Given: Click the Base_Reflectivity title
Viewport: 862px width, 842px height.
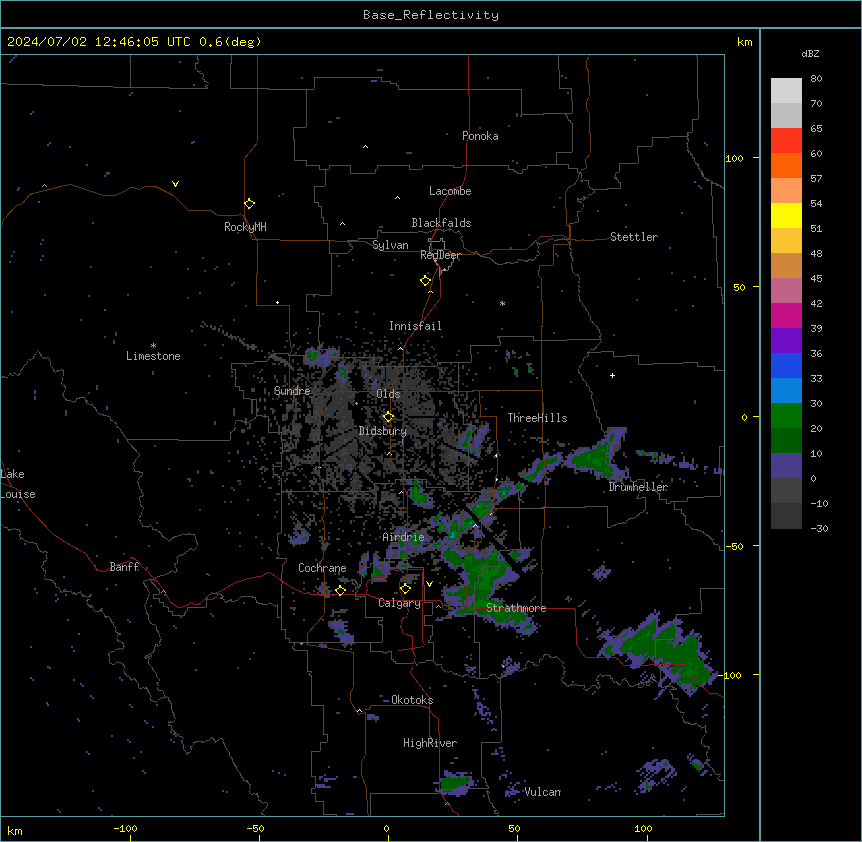Looking at the screenshot, I should (431, 15).
